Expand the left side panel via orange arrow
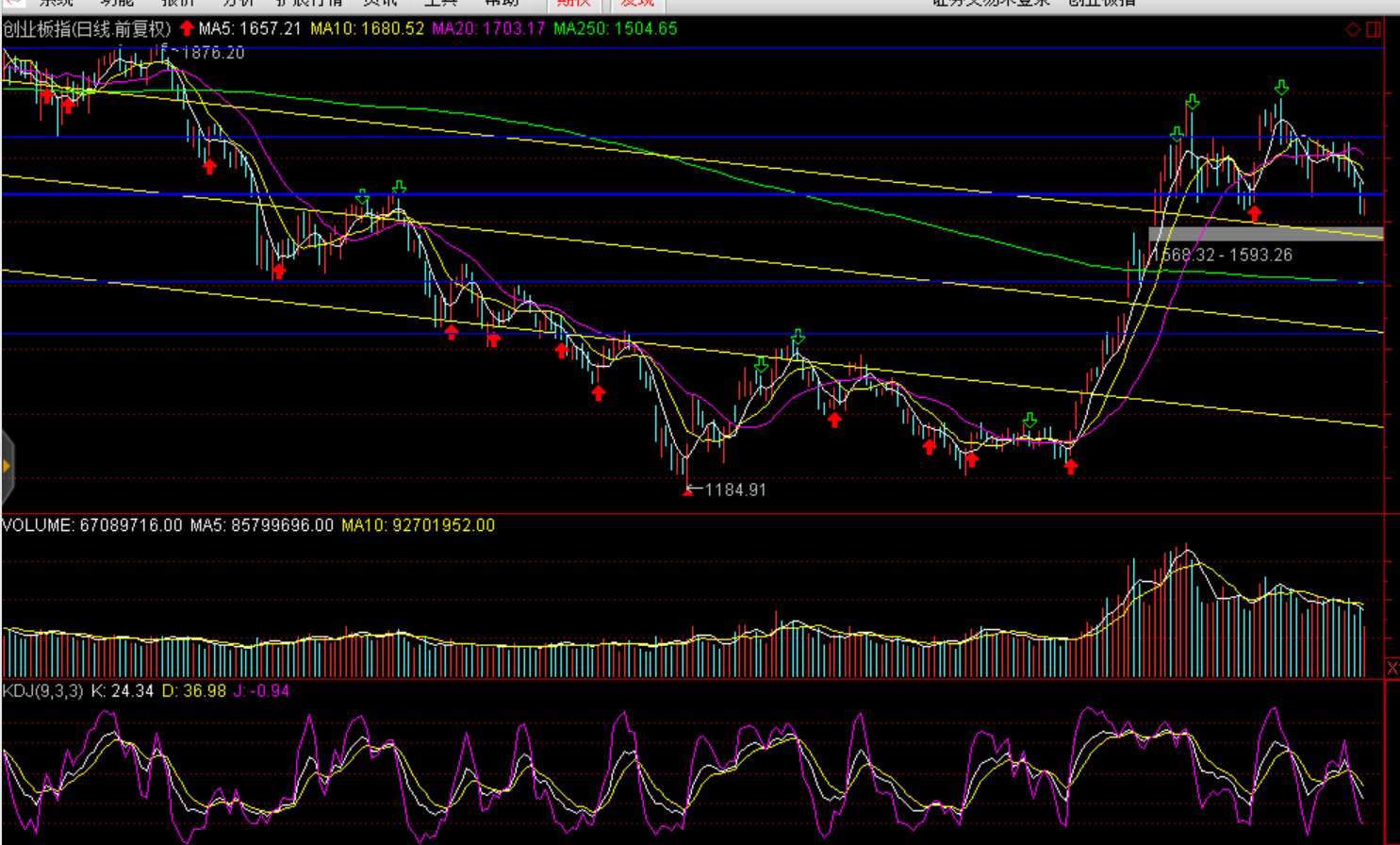The height and width of the screenshot is (845, 1400). [x=7, y=466]
